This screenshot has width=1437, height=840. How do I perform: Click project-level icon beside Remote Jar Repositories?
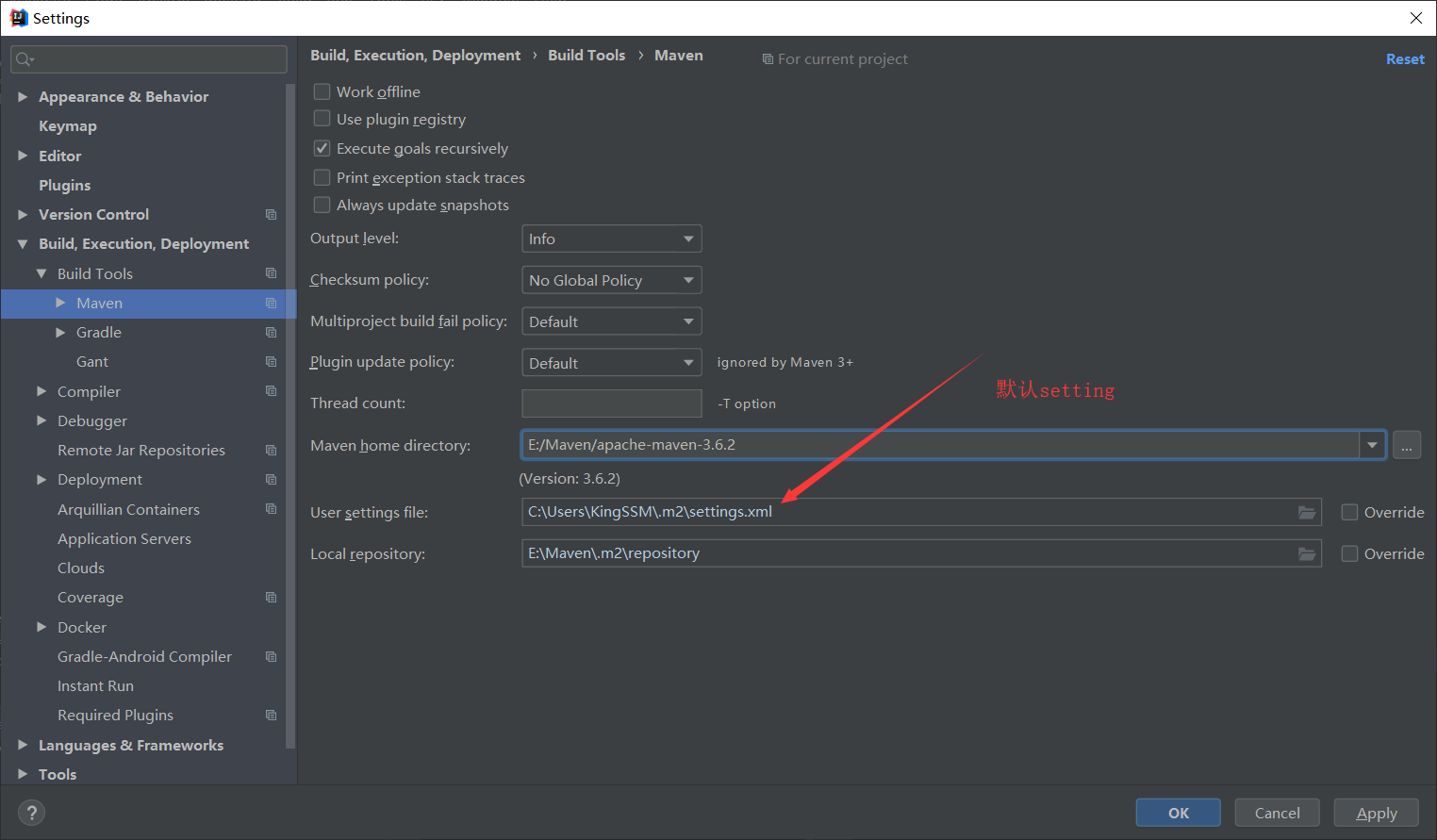(271, 450)
